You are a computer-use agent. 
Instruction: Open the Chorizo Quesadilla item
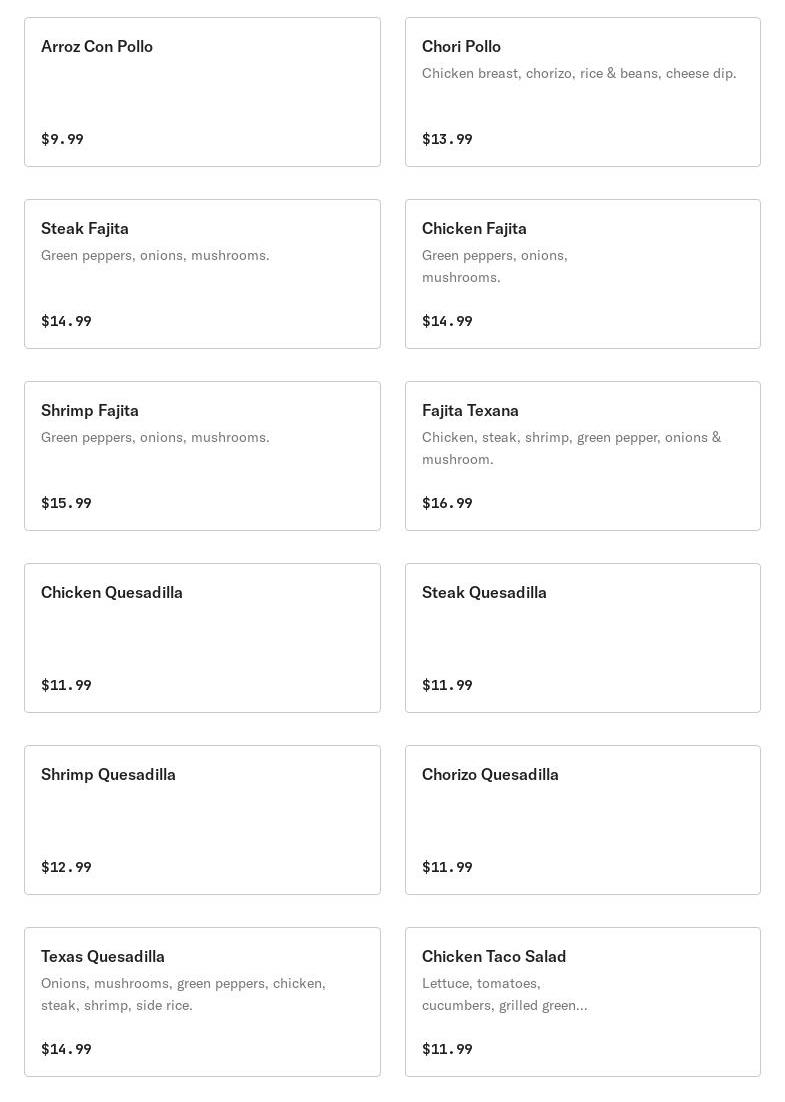pyautogui.click(x=582, y=820)
